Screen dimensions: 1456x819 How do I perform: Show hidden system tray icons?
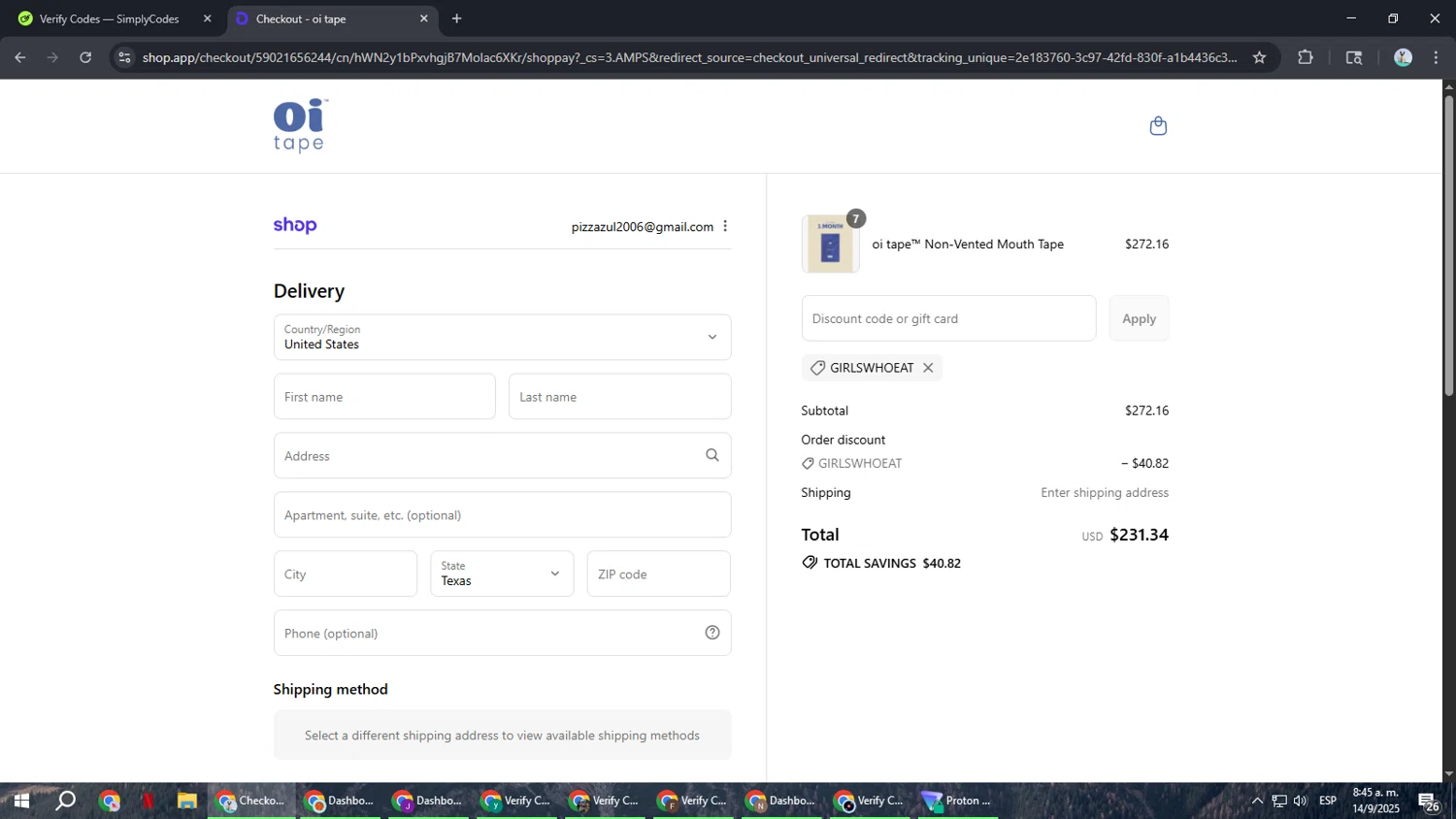pos(1257,801)
